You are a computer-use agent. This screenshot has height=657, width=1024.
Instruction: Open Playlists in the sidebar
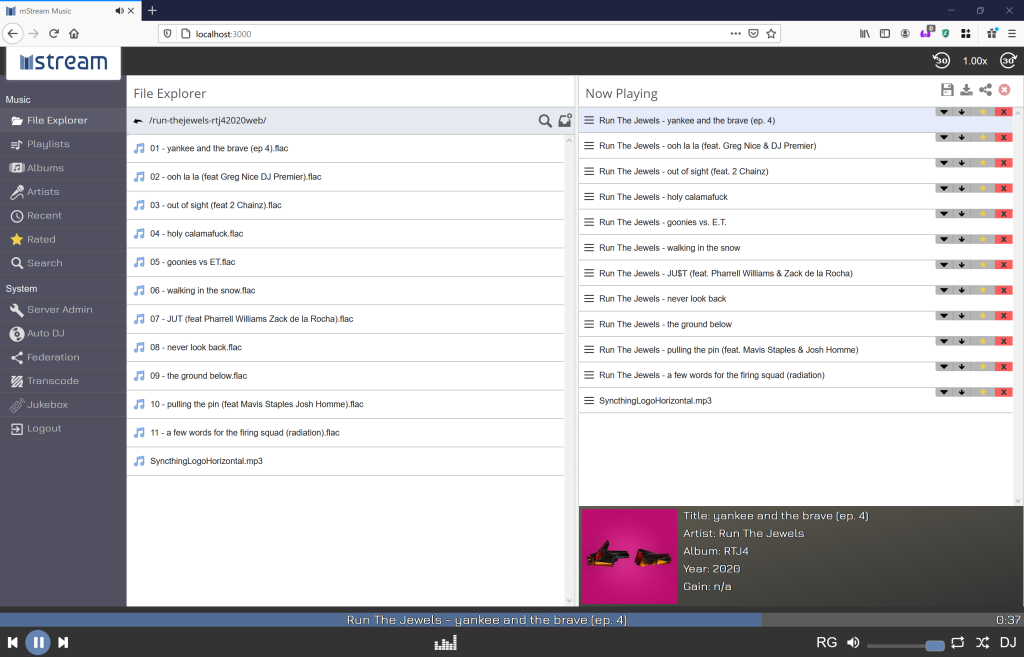tap(48, 144)
